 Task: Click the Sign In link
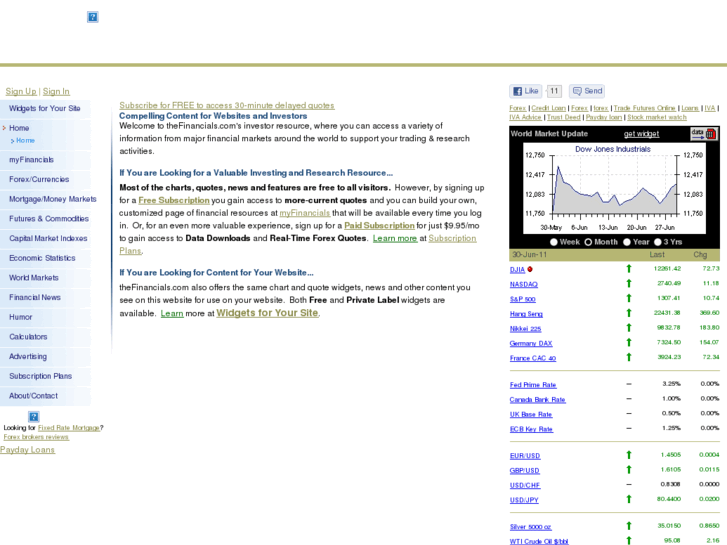point(56,91)
